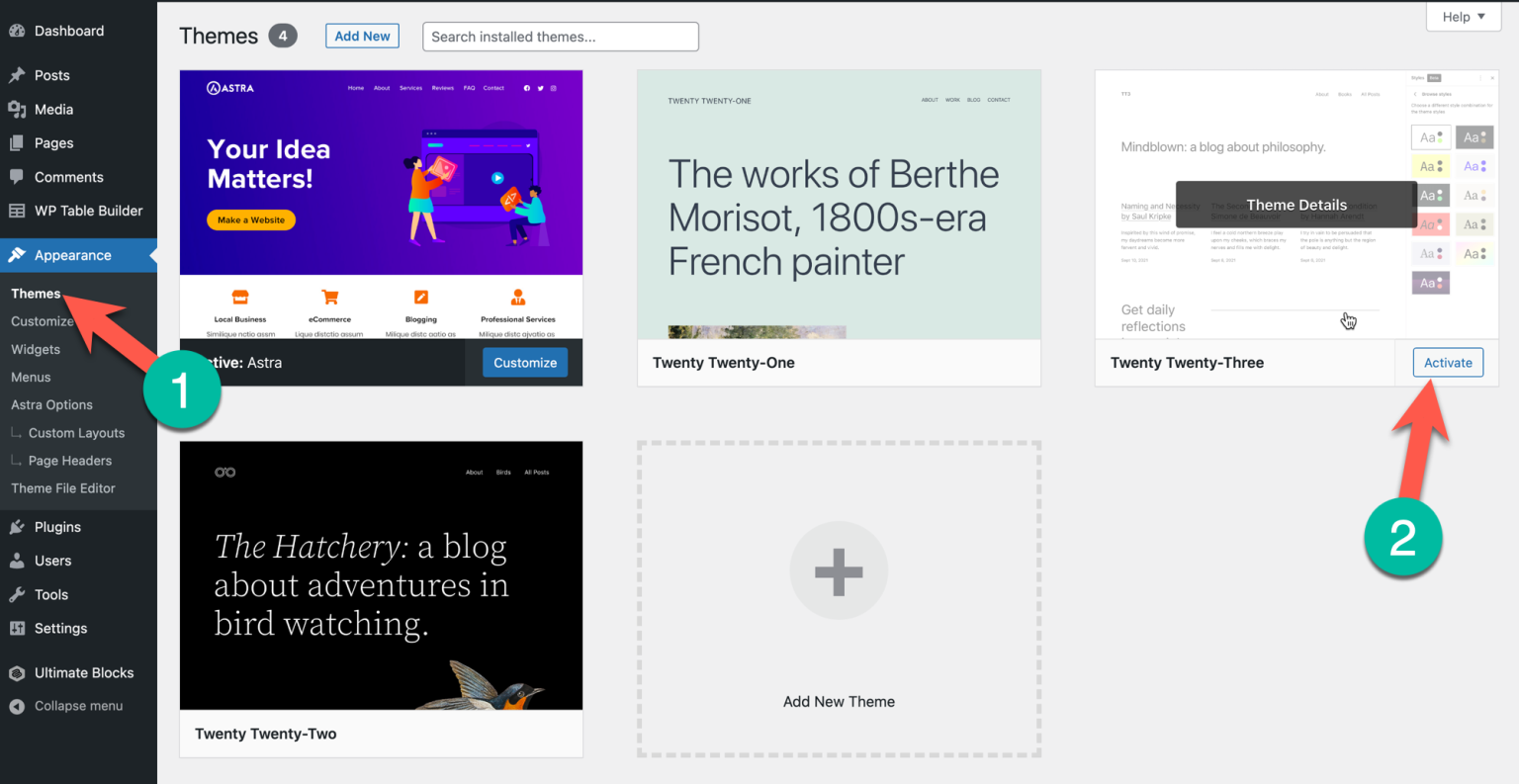Viewport: 1519px width, 784px height.
Task: Click the Add New button beside Themes
Action: [x=362, y=37]
